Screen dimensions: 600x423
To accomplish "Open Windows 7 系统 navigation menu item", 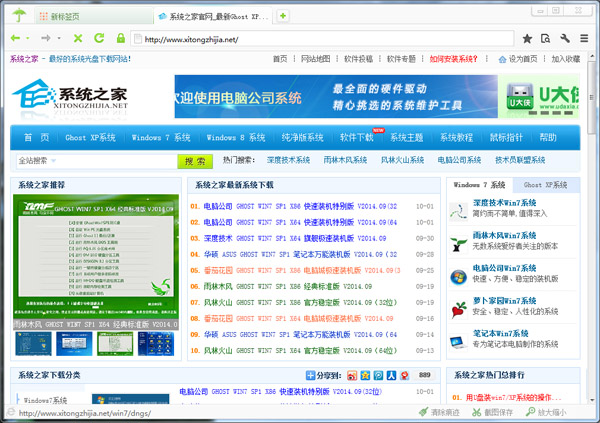I will point(160,137).
